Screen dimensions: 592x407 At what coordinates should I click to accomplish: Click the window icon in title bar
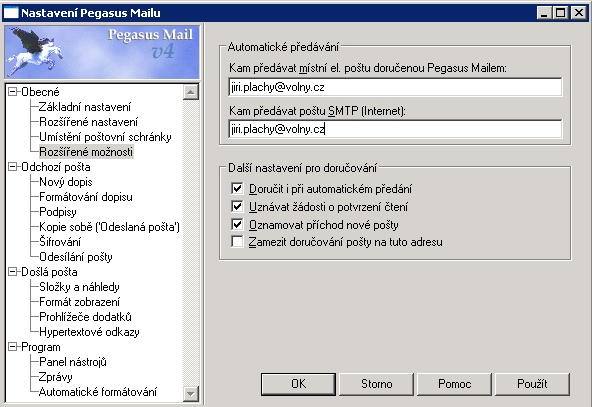click(x=11, y=13)
